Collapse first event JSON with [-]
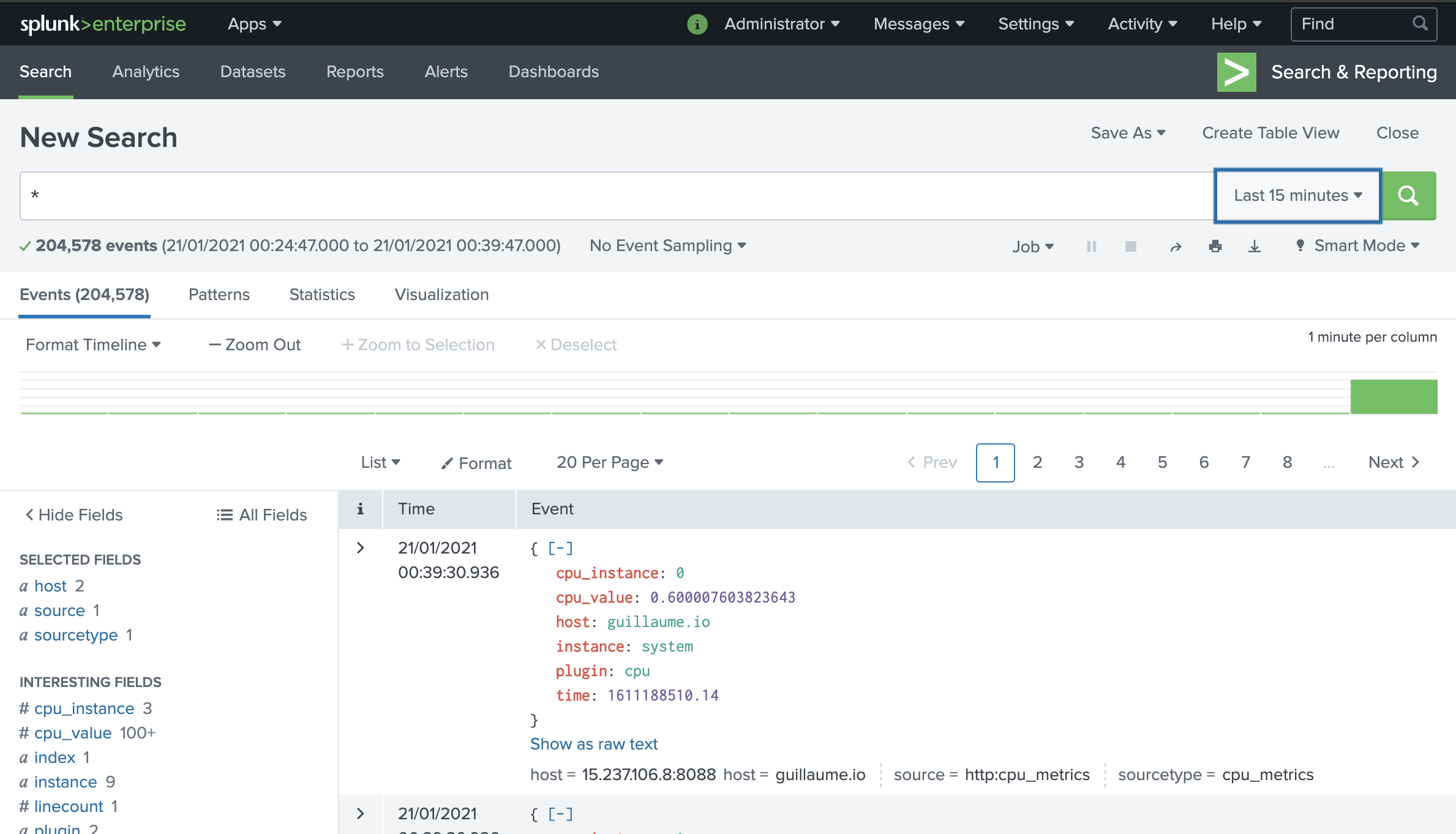Image resolution: width=1456 pixels, height=834 pixels. click(x=560, y=549)
